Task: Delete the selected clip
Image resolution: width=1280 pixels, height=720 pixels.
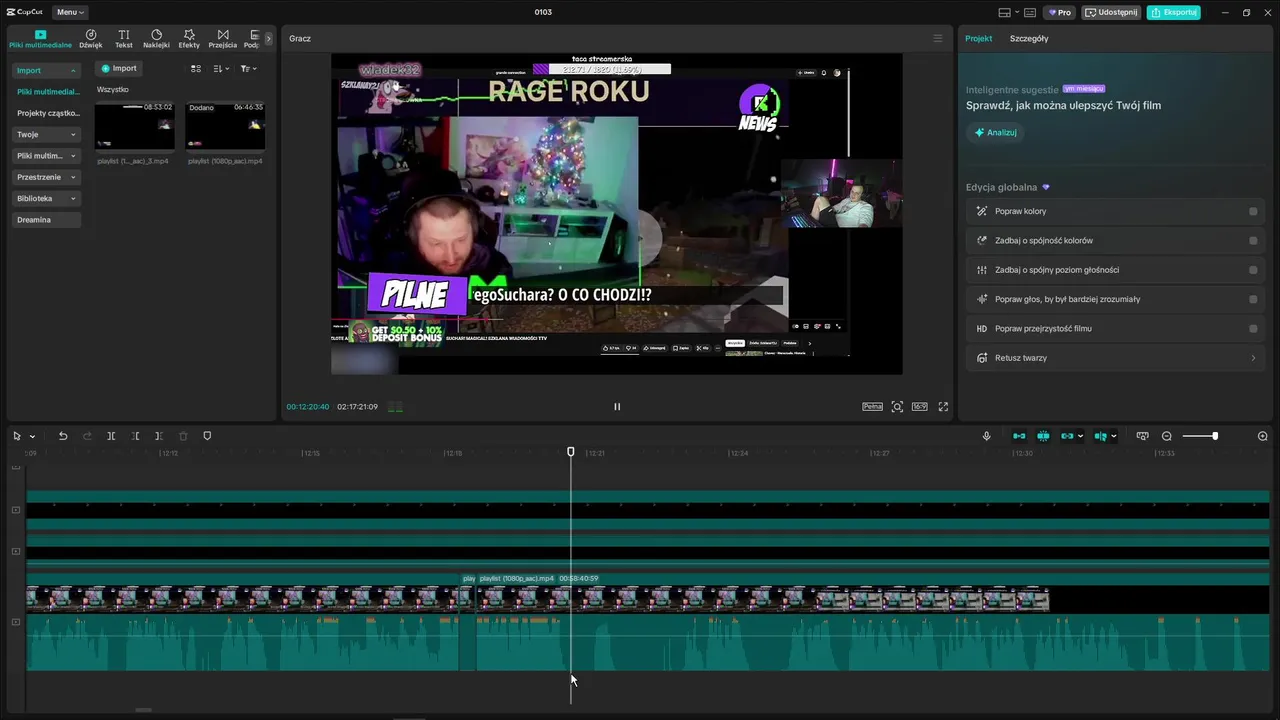Action: click(183, 436)
